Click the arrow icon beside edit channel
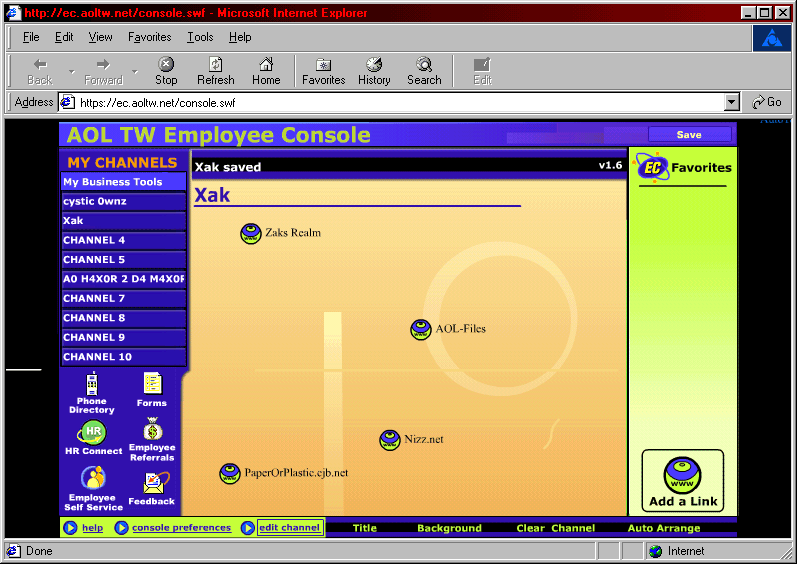 (x=248, y=528)
